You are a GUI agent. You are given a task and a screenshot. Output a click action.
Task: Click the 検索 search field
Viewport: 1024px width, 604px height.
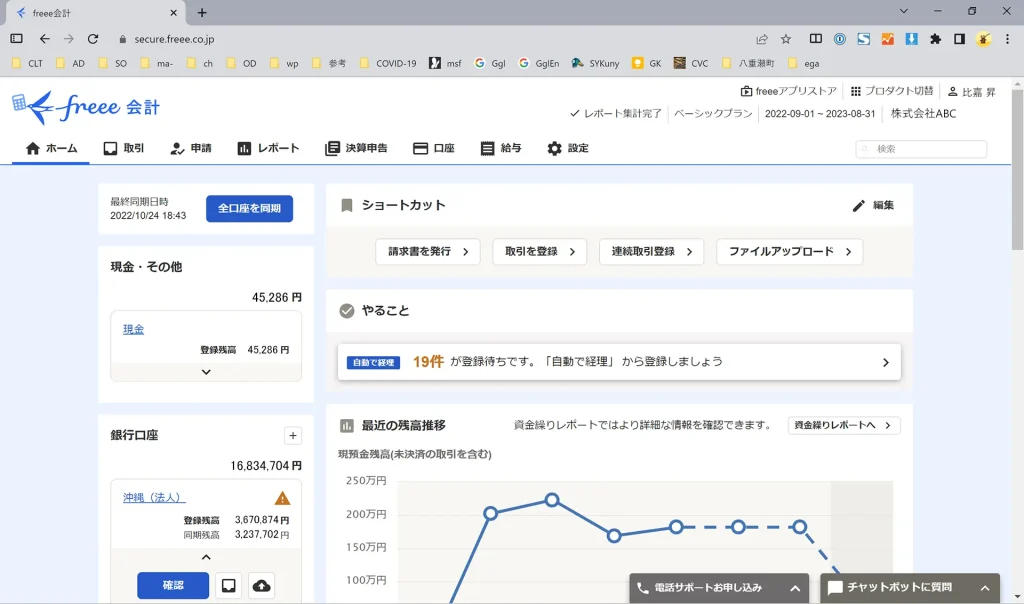point(921,149)
